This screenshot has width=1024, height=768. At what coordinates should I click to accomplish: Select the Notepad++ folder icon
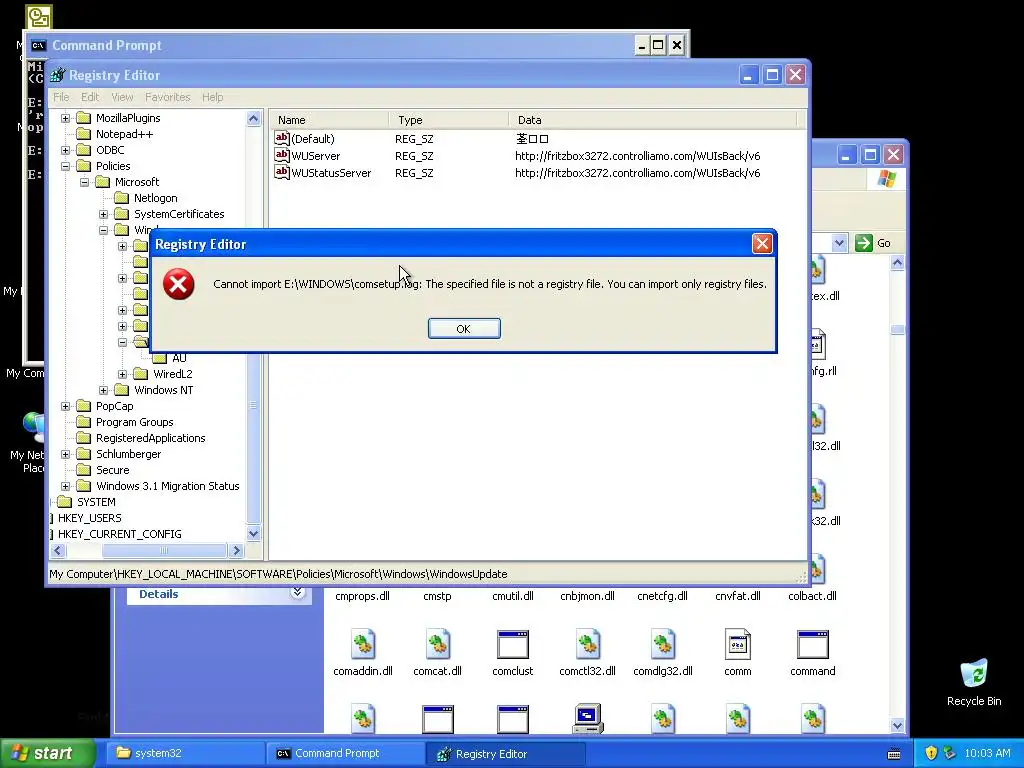(84, 134)
